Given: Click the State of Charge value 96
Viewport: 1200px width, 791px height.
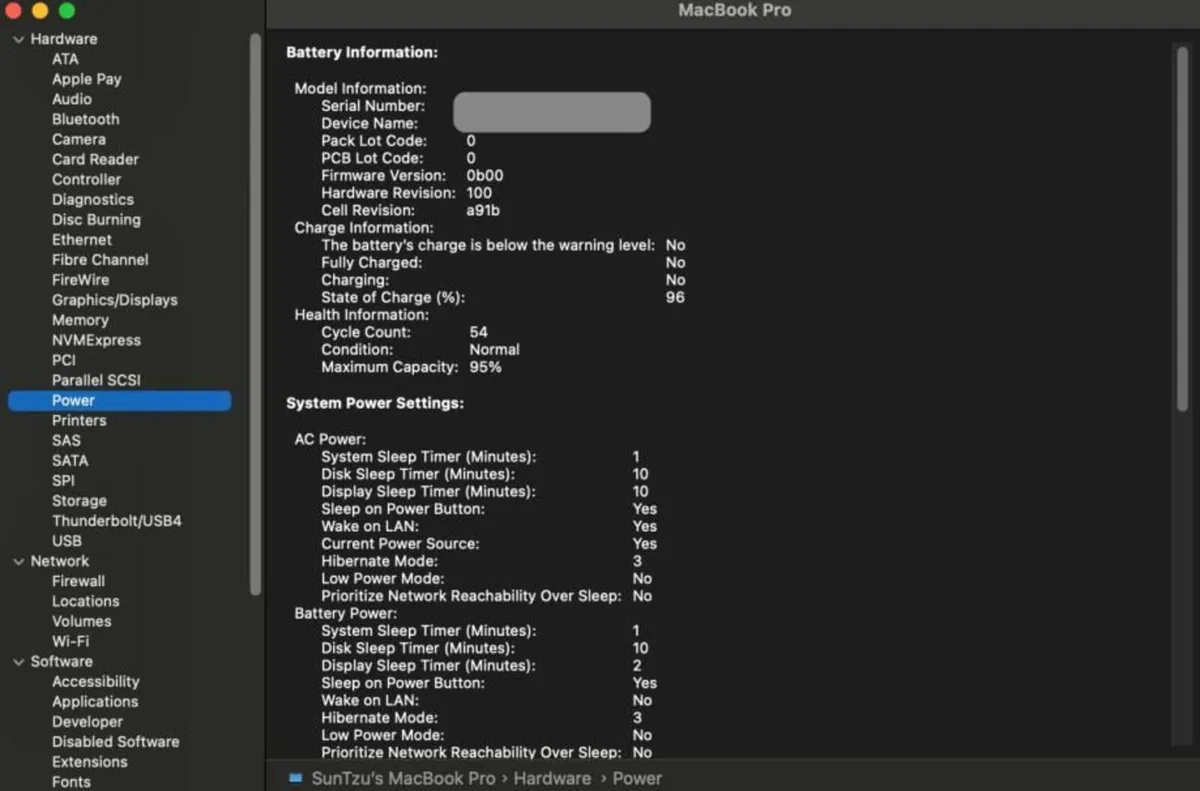Looking at the screenshot, I should click(675, 297).
